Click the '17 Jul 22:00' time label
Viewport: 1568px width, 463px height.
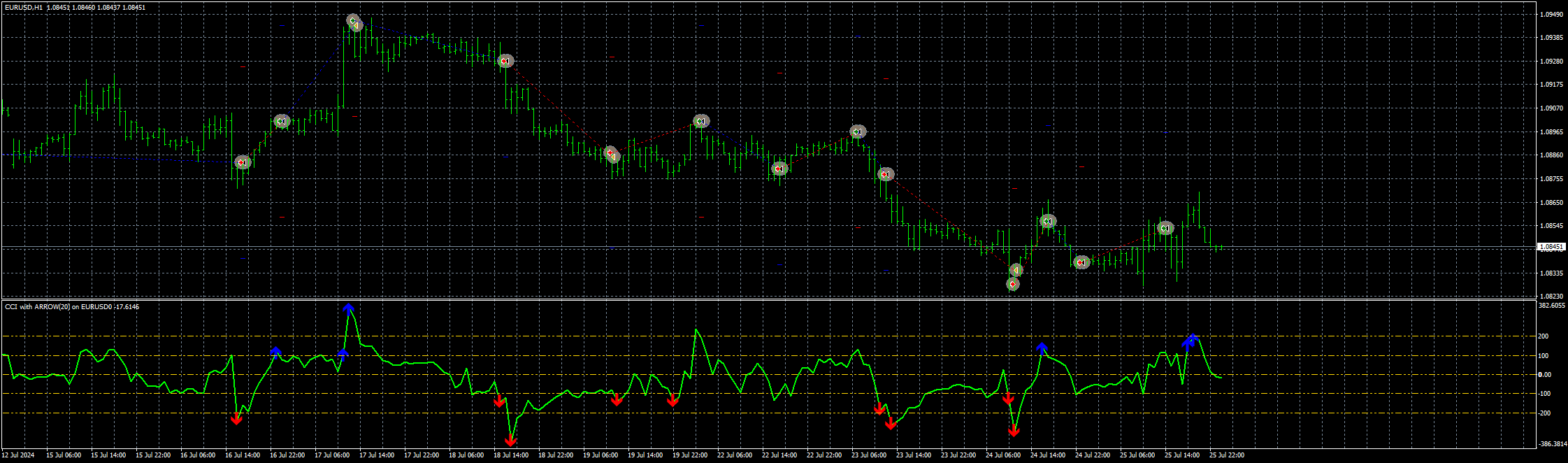422,455
